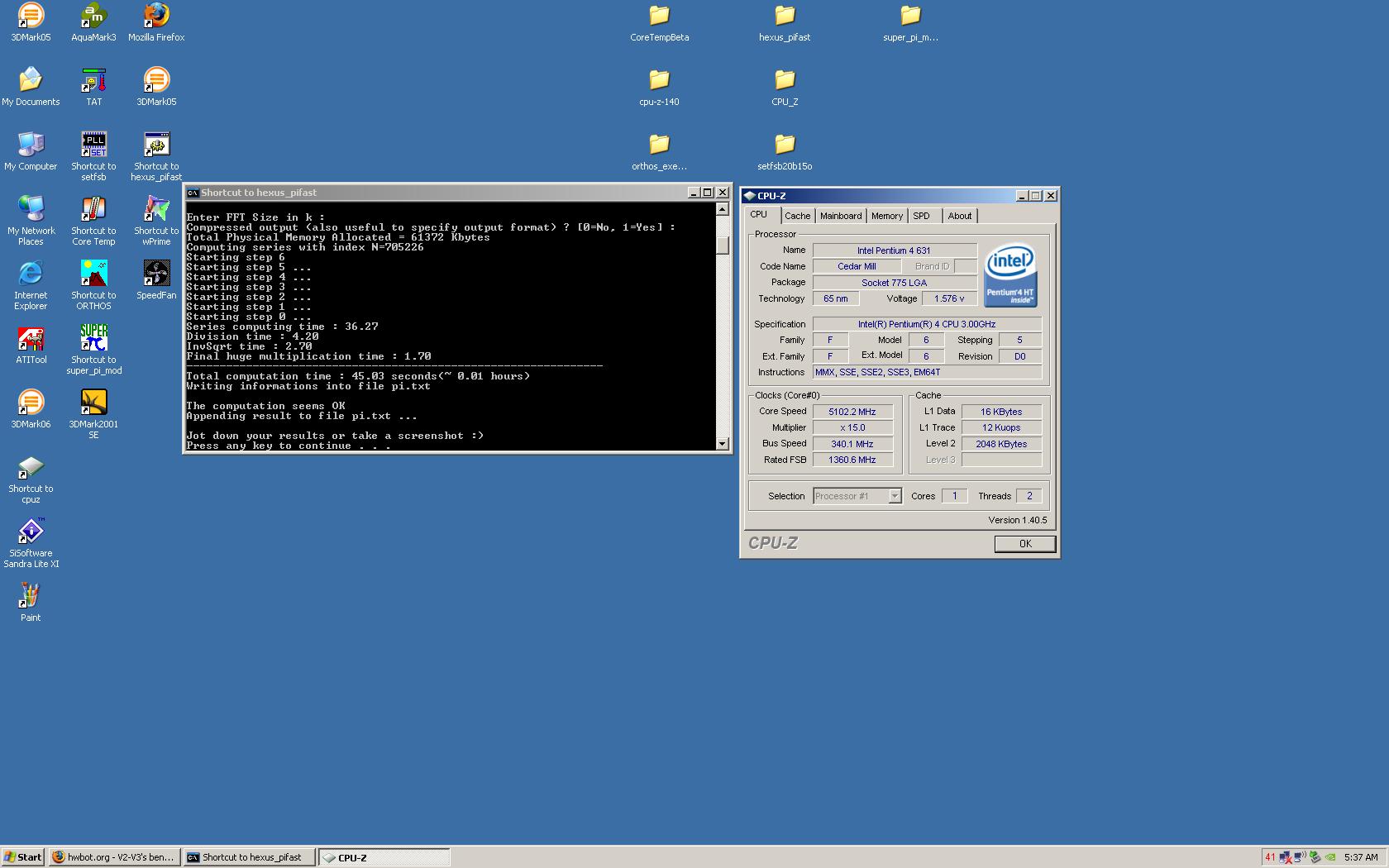Open the My Documents desktop icon
Screen dimensions: 1389x868
31,87
